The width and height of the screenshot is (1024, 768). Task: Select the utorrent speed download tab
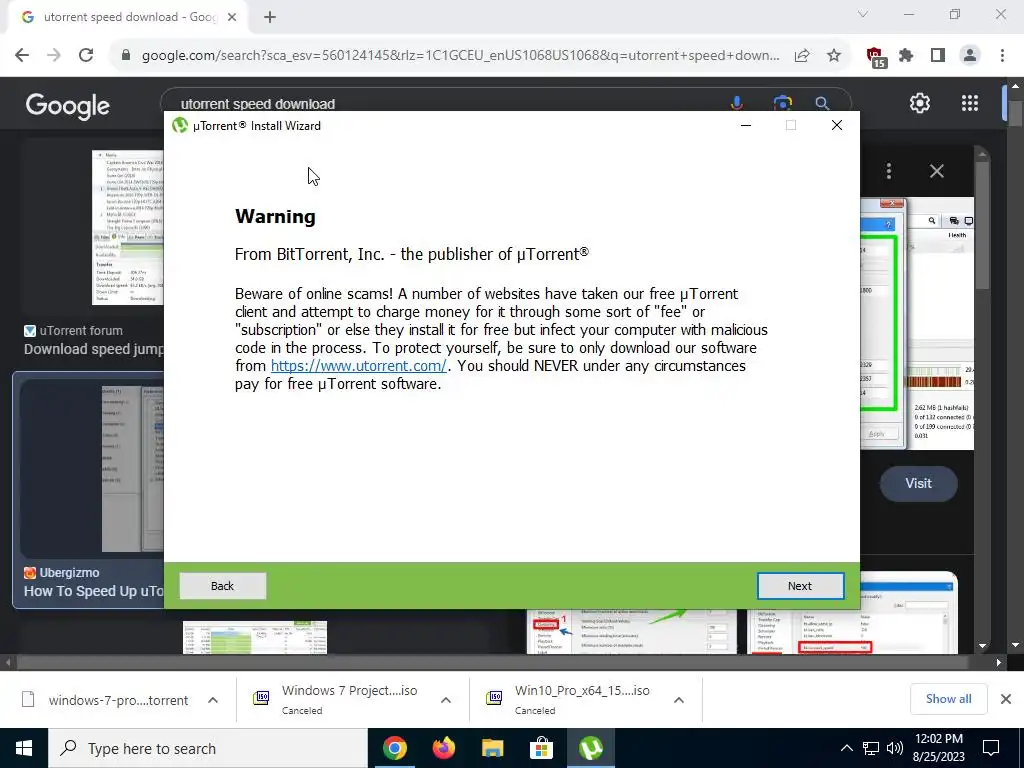coord(127,18)
